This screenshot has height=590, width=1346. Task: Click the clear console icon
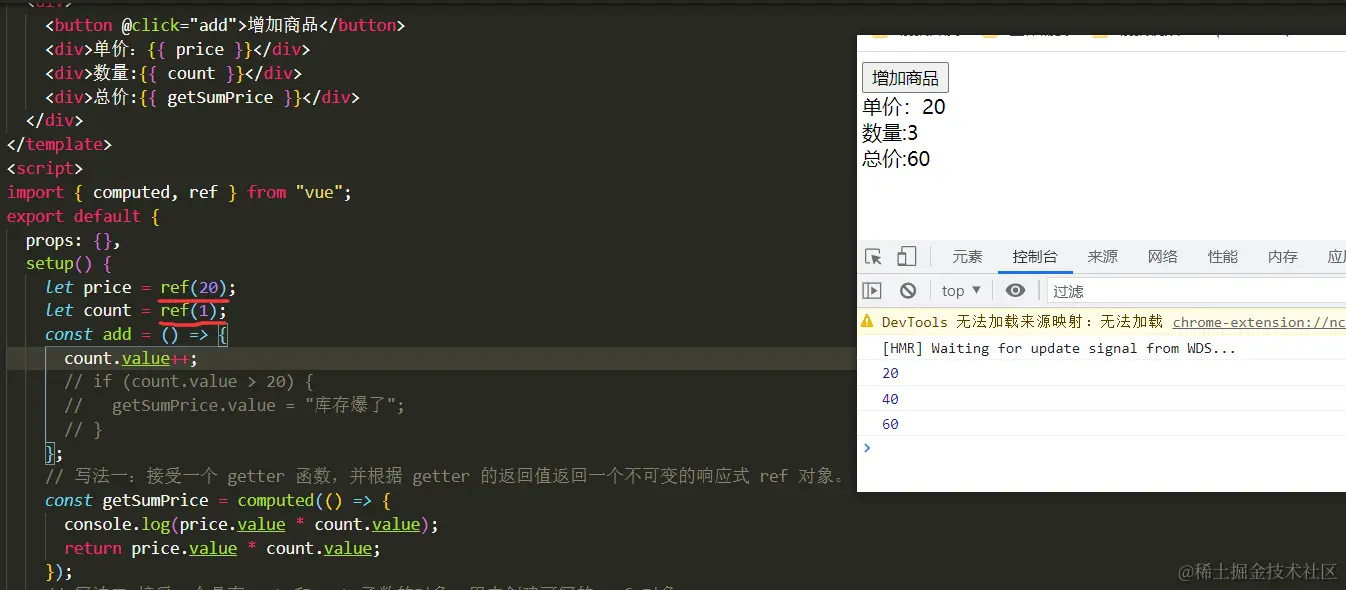906,290
